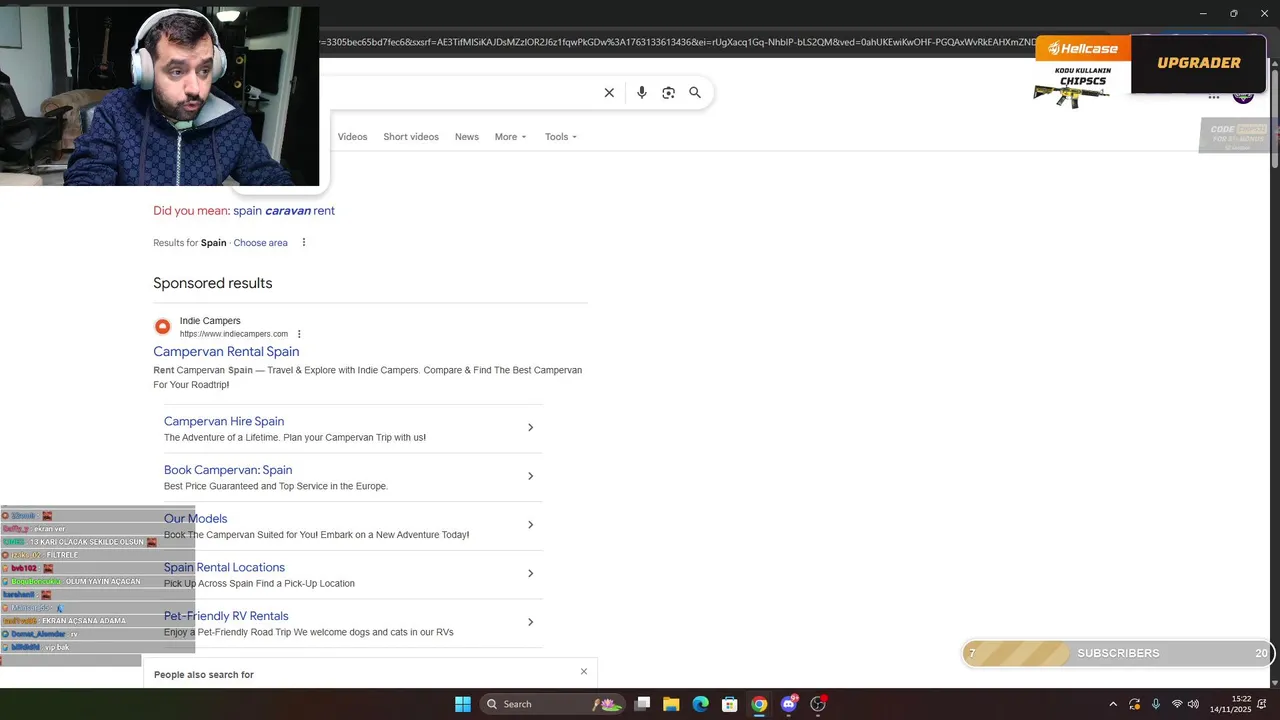Clear the search box with the X icon
Viewport: 1280px width, 720px height.
tap(609, 93)
